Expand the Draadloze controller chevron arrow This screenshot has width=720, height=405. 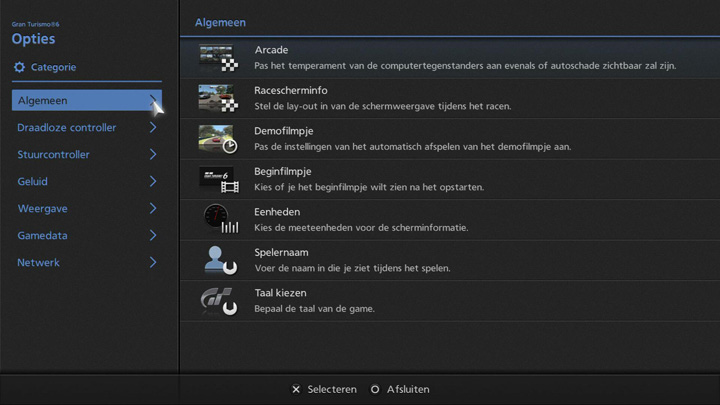(153, 128)
